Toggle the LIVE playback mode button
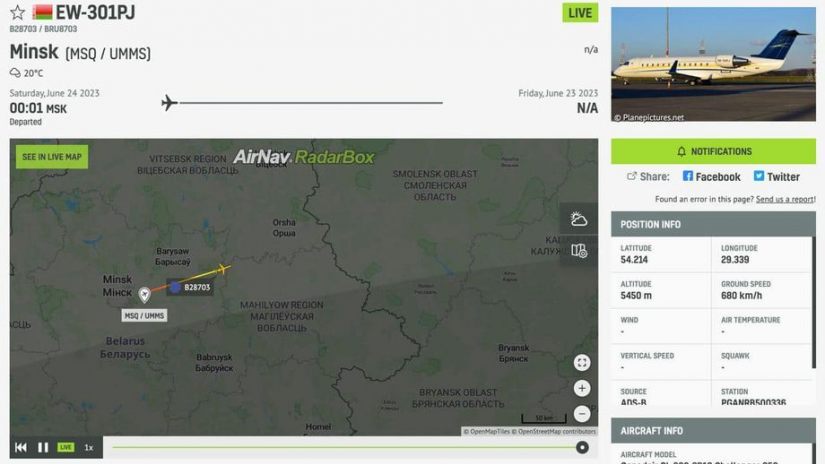Screen dimensions: 825x464 66,447
